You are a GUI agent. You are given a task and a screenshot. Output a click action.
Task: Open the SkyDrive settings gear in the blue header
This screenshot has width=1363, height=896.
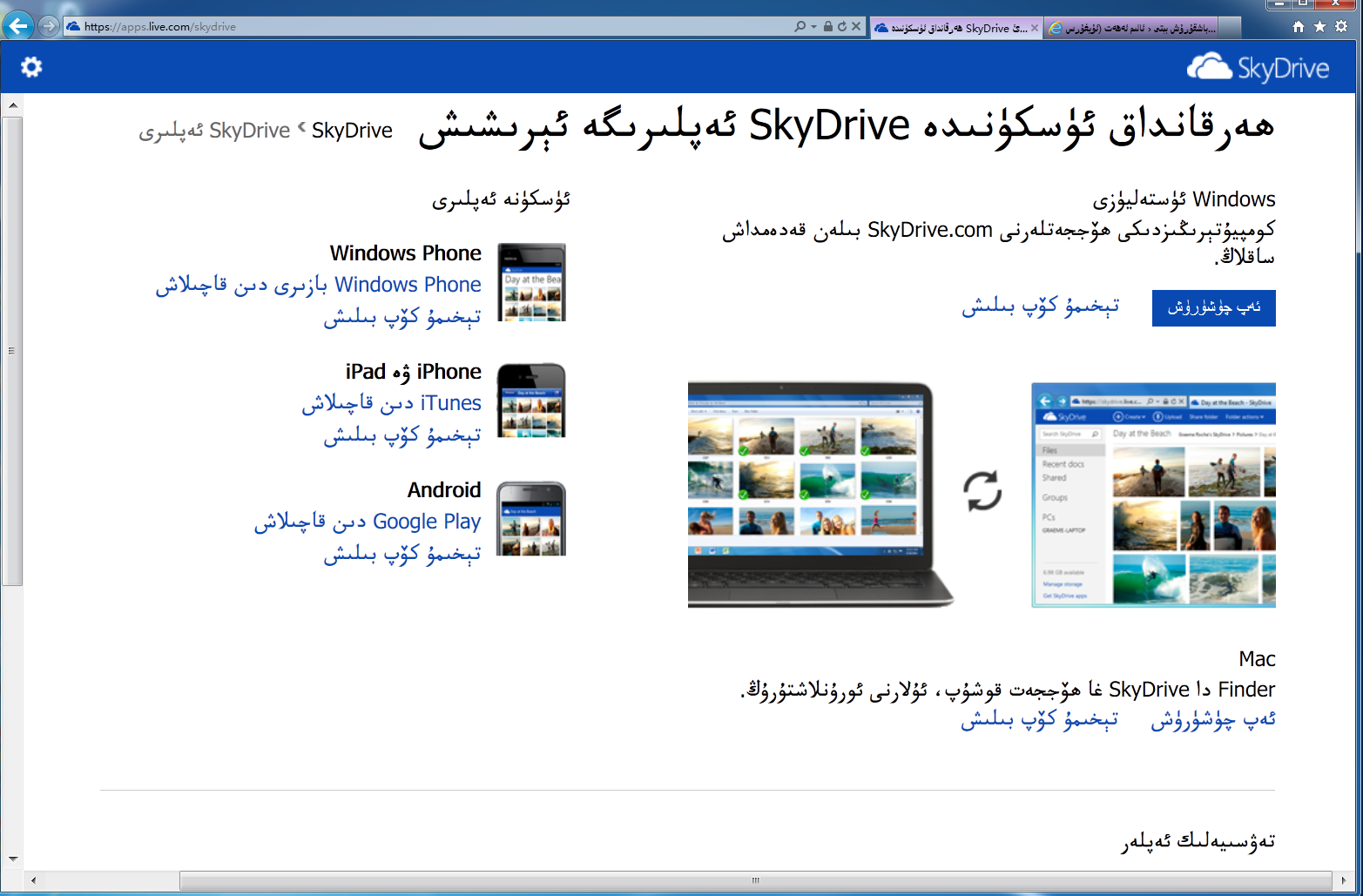tap(31, 67)
